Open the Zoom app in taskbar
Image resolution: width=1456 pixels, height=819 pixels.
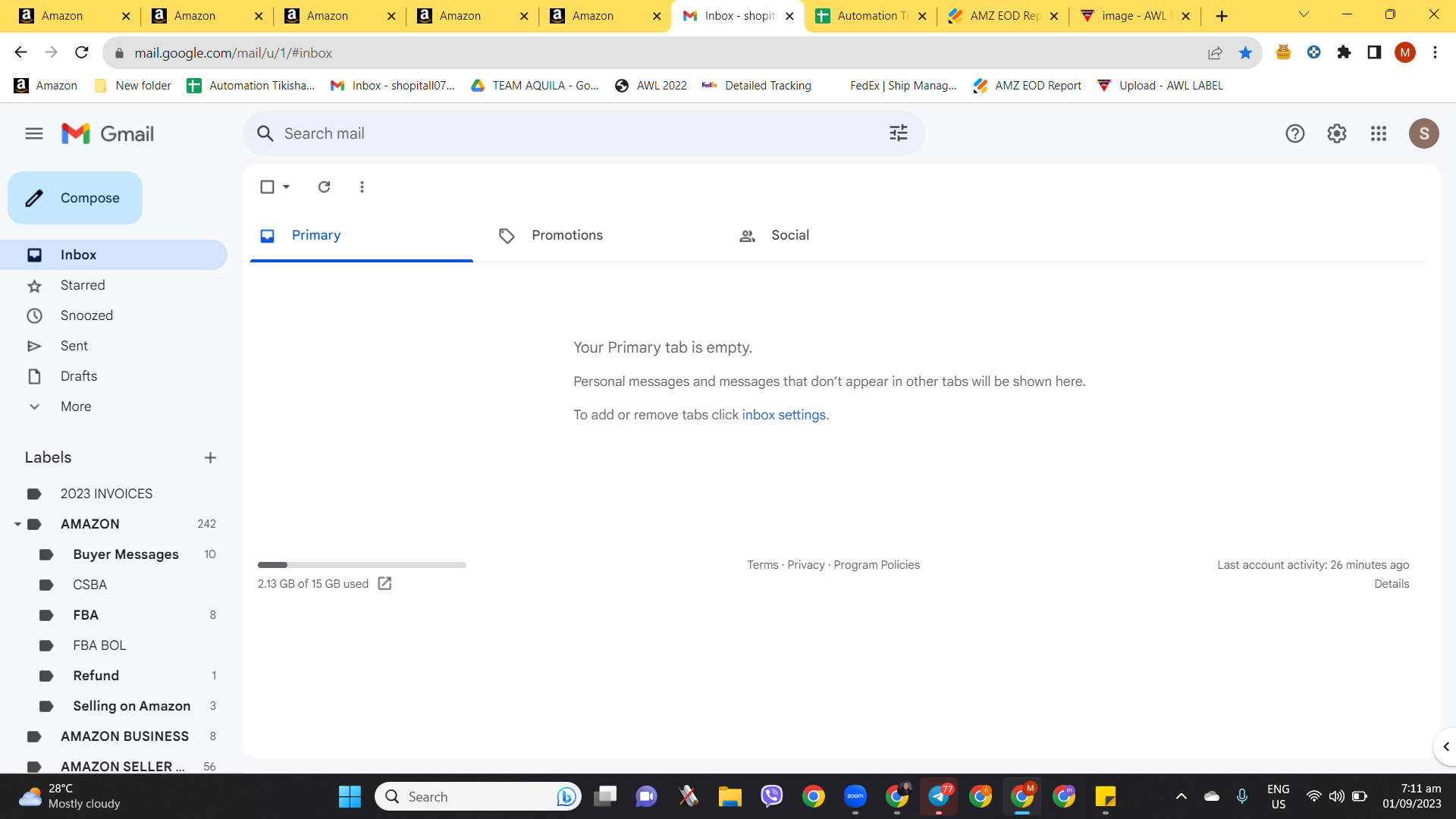[x=855, y=796]
